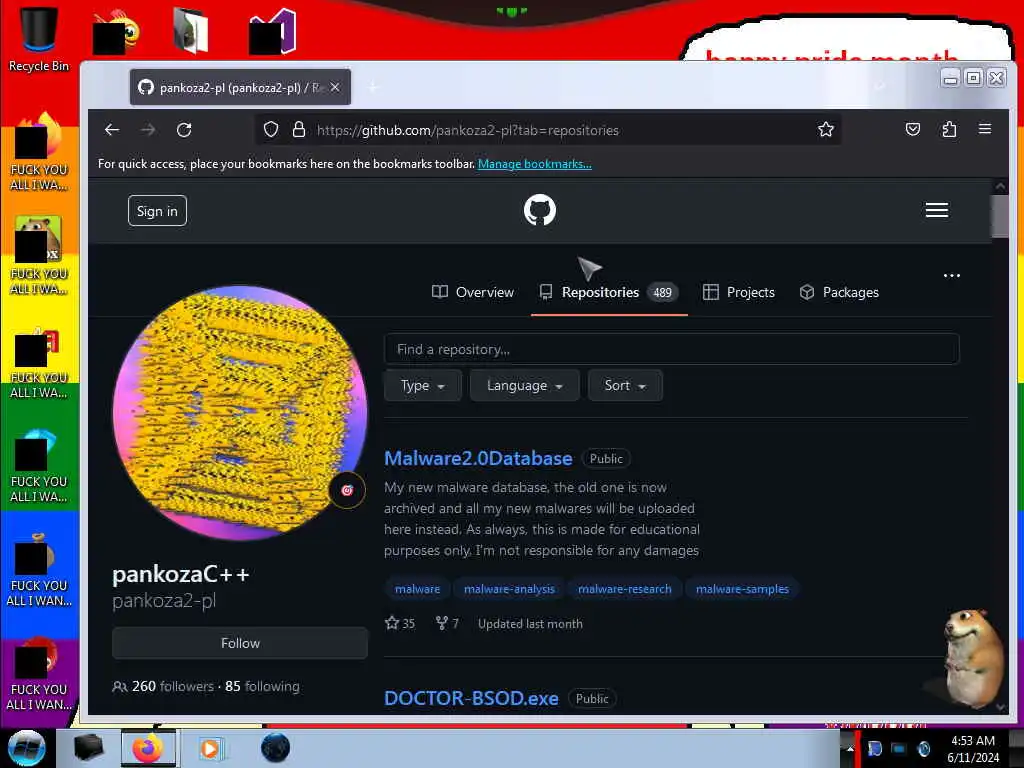Image resolution: width=1024 pixels, height=768 pixels.
Task: Open the Pocket save icon
Action: 912,129
